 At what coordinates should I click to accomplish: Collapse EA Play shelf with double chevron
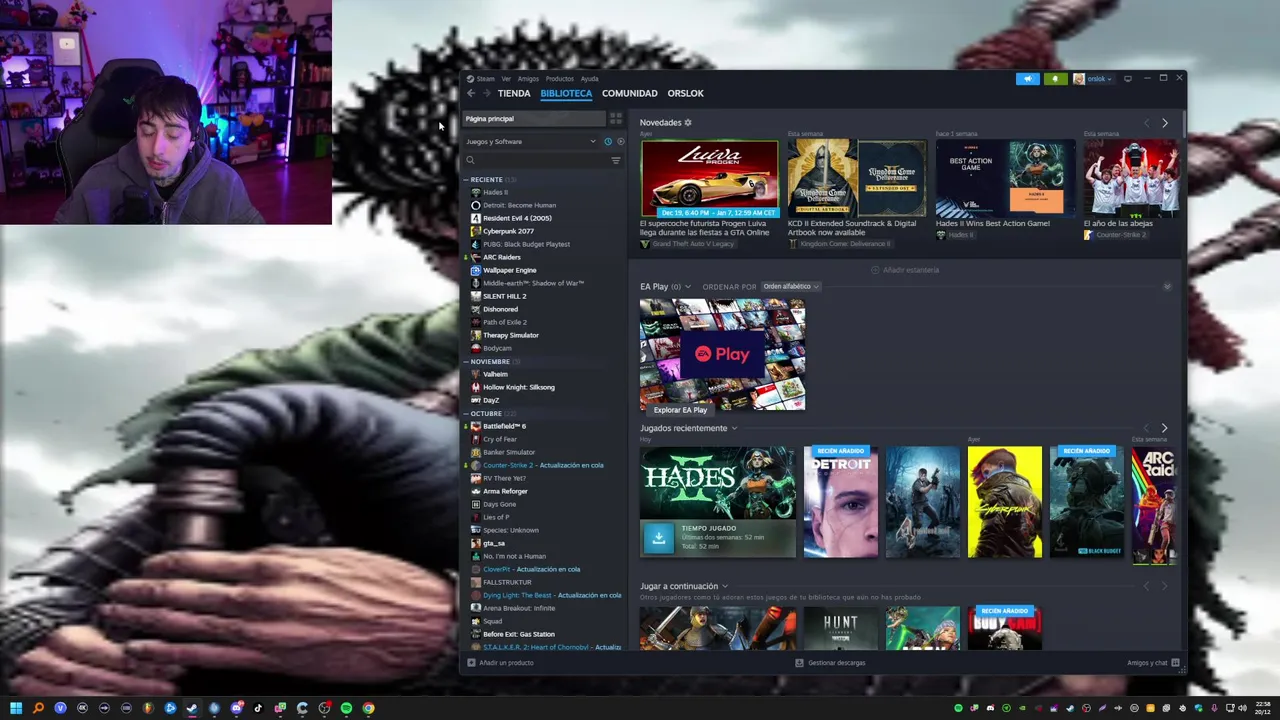coord(1167,287)
